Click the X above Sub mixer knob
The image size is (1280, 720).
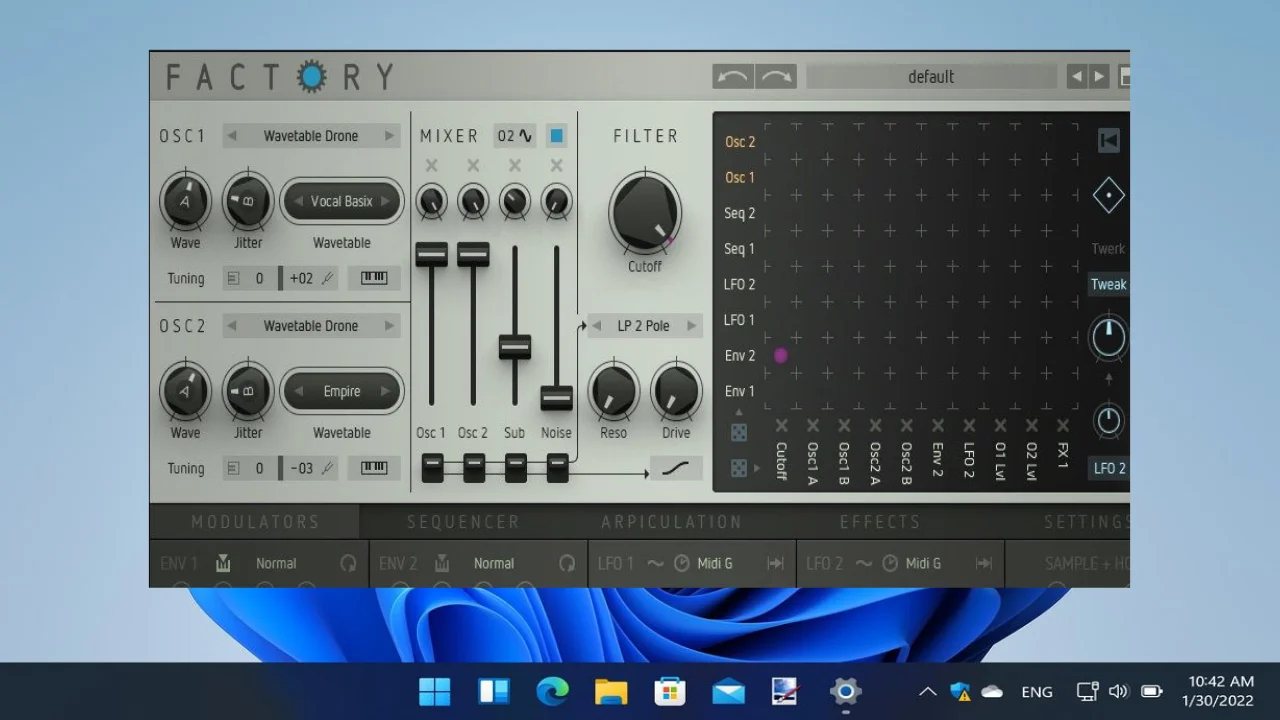(515, 165)
